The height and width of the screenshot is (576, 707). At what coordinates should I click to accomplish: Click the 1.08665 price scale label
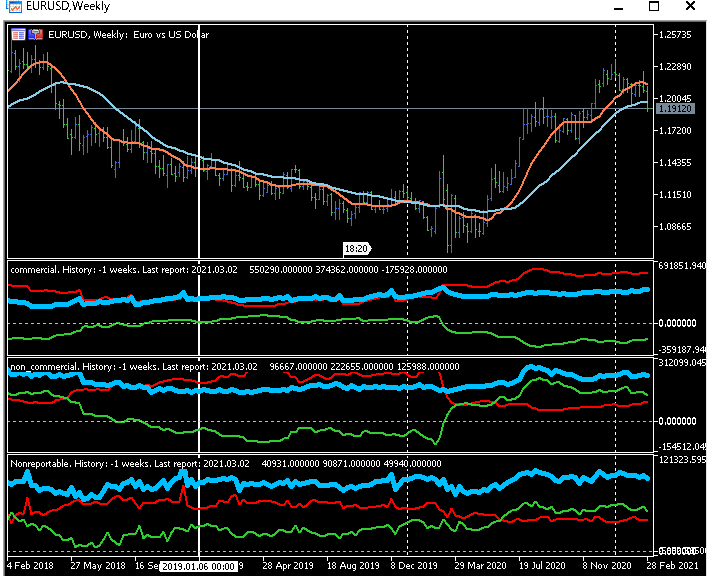coord(675,227)
